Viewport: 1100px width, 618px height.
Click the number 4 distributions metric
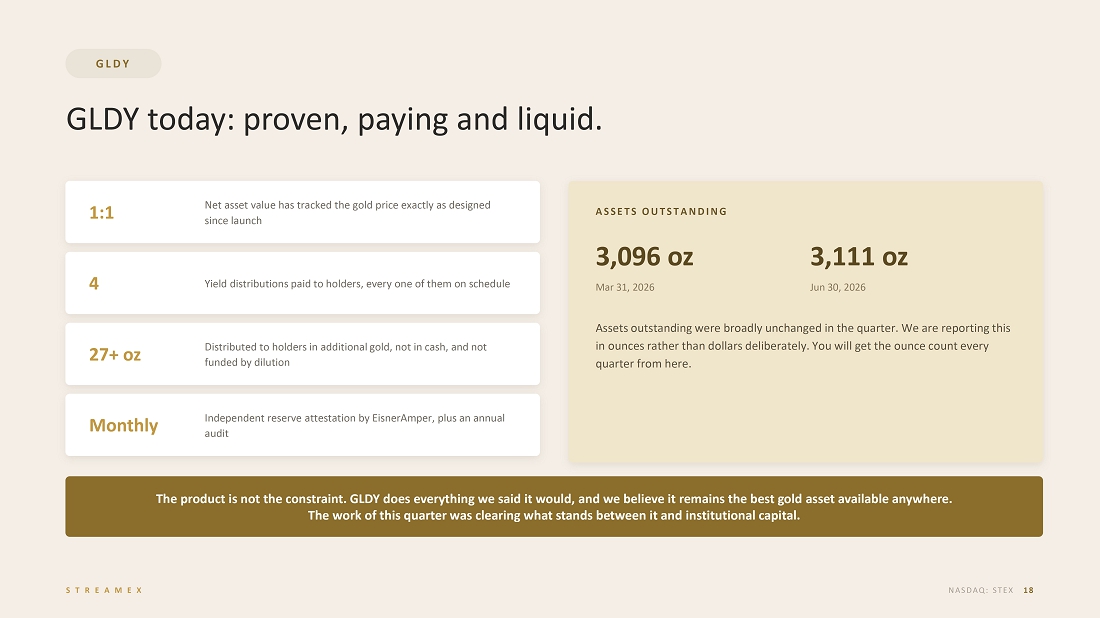[94, 283]
